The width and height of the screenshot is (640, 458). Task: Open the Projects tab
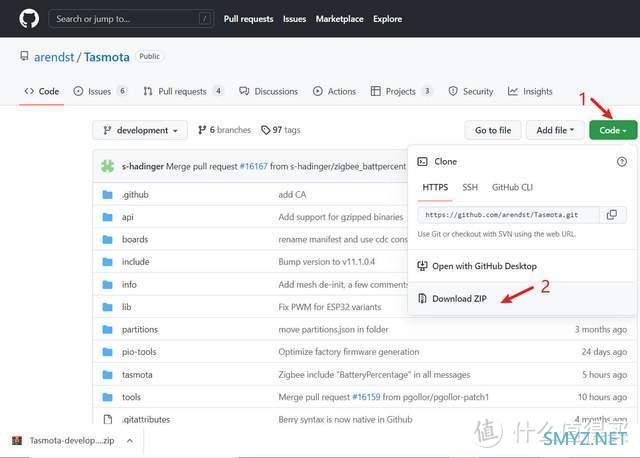[401, 91]
